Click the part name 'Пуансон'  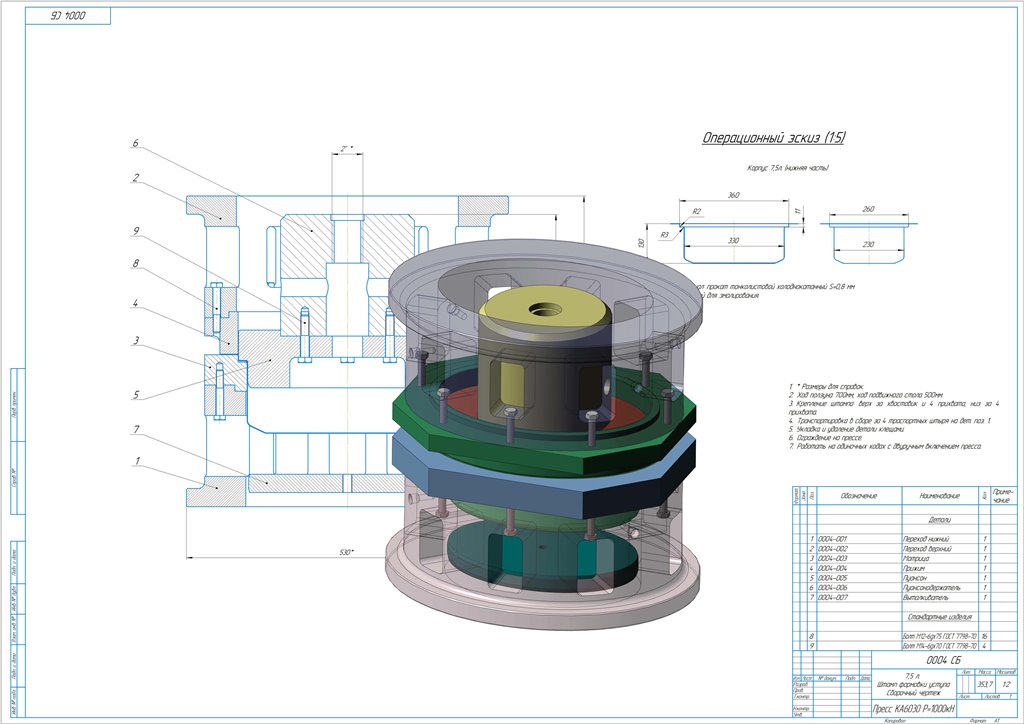point(914,578)
